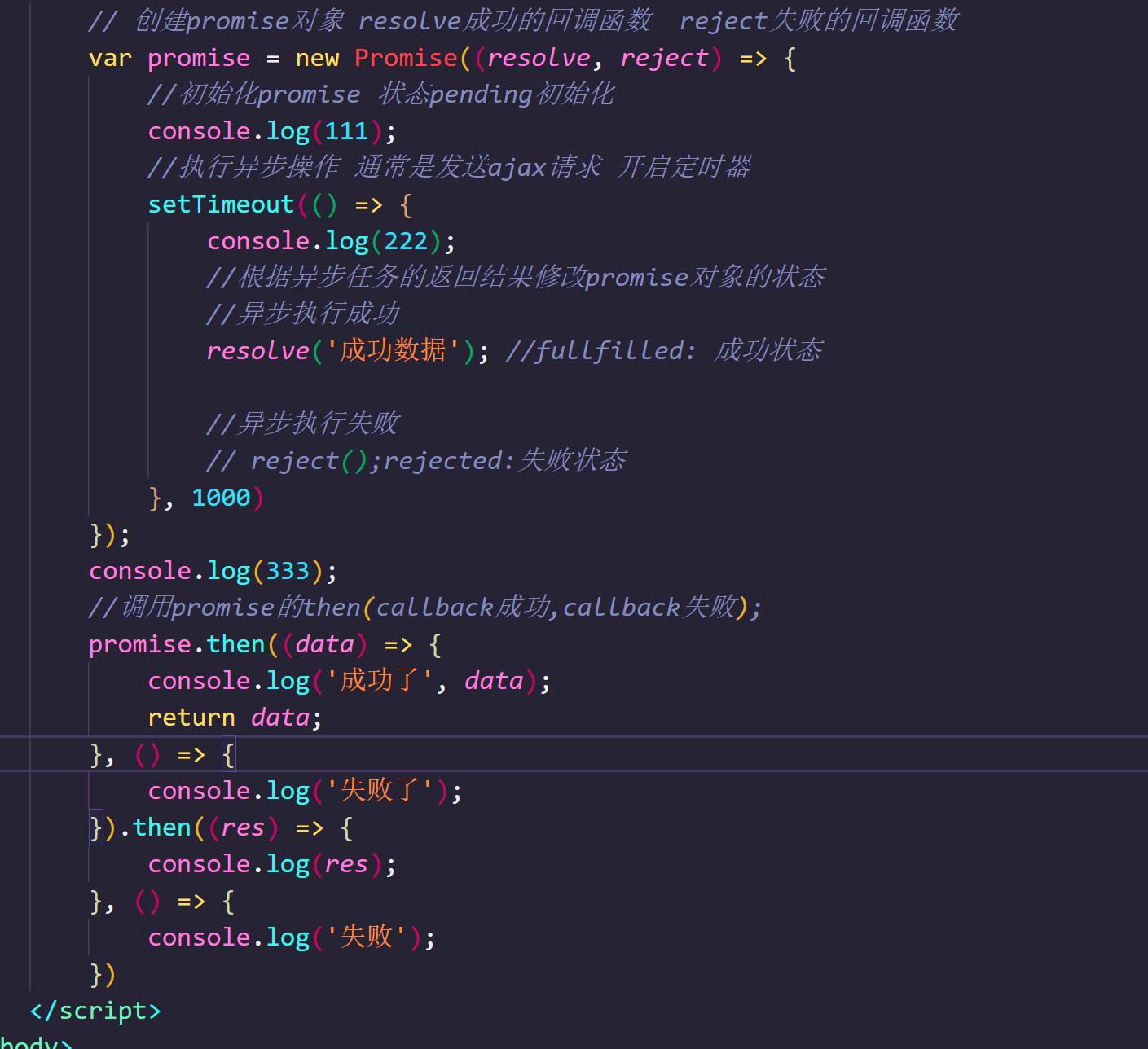Click resolve('成功数据') call
The image size is (1148, 1049).
(x=348, y=351)
